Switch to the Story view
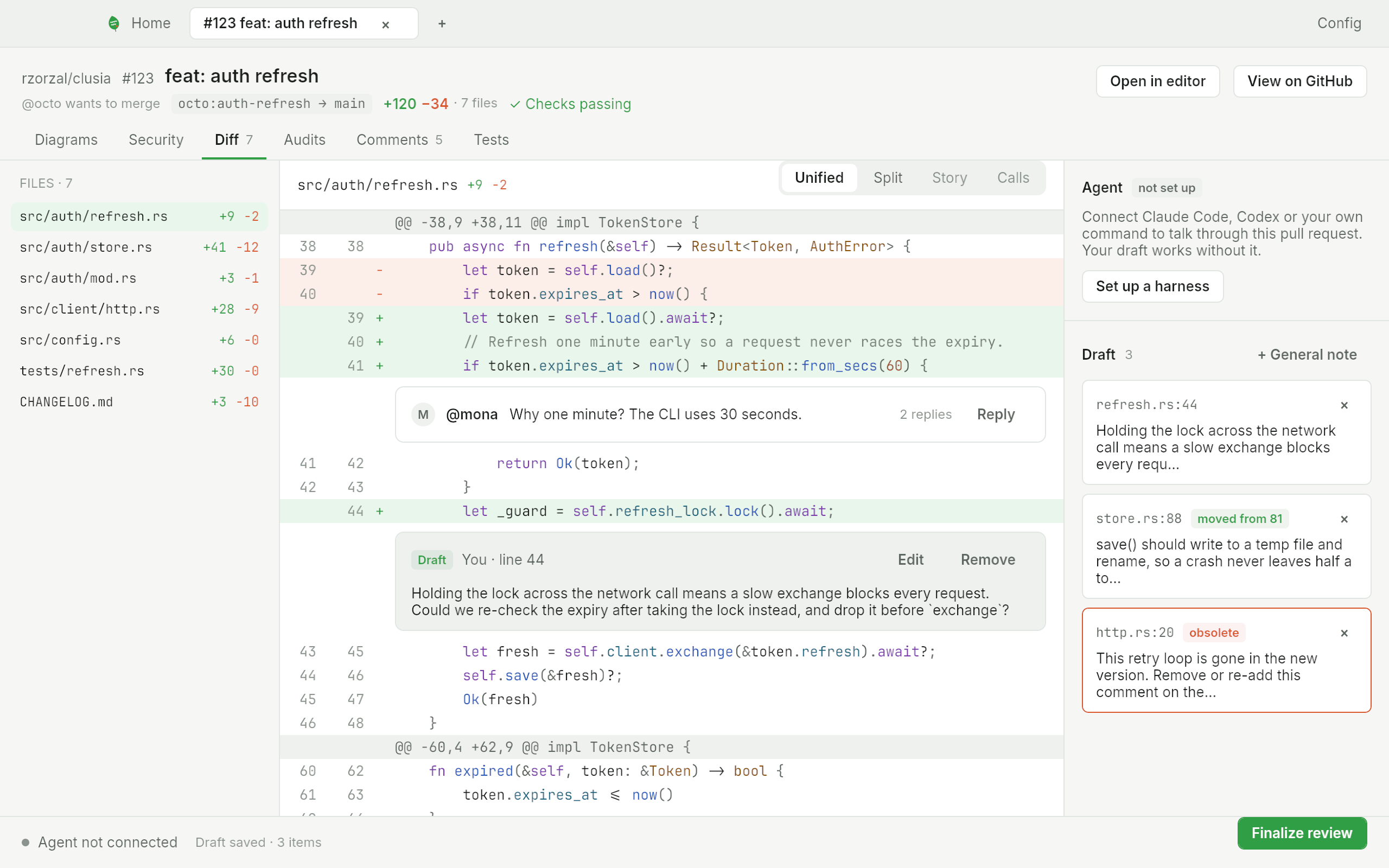The width and height of the screenshot is (1389, 868). click(950, 178)
